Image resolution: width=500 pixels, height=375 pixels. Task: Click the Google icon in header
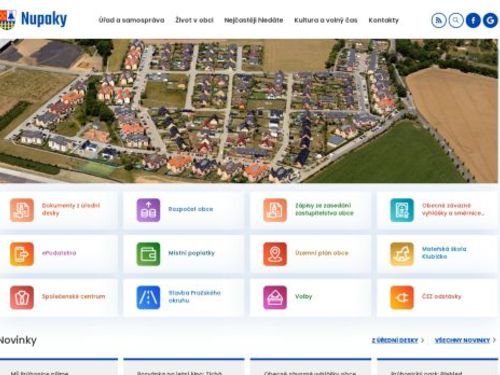pos(490,21)
